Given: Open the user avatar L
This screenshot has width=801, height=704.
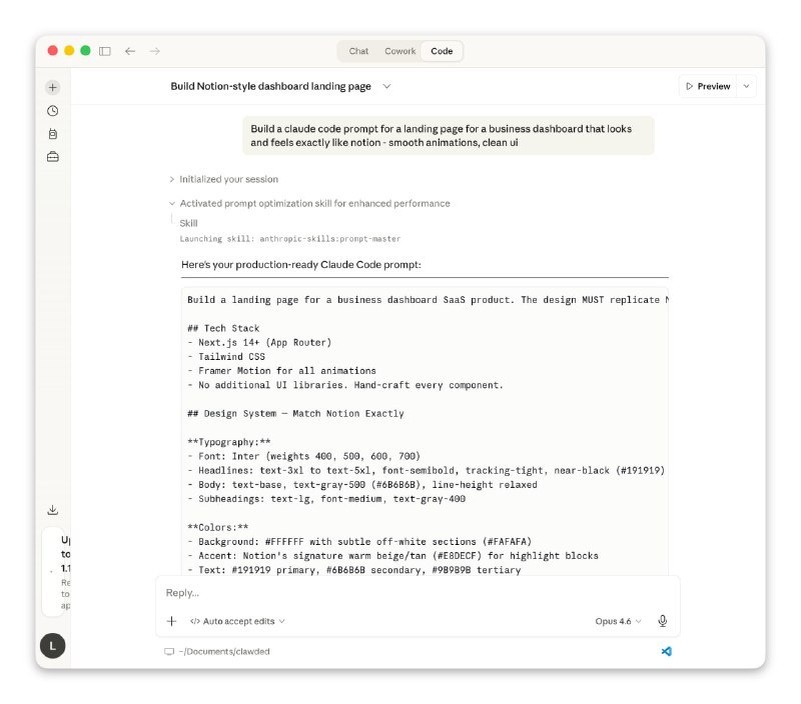Looking at the screenshot, I should (53, 646).
